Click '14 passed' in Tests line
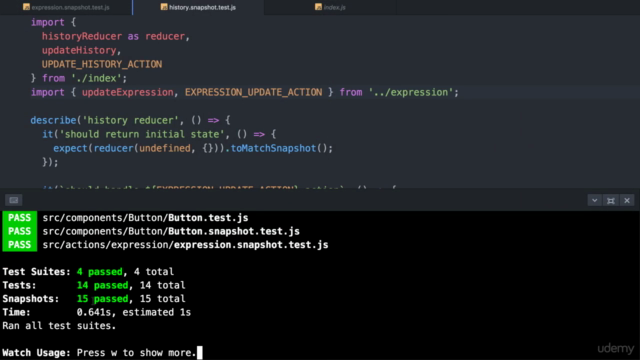The image size is (640, 360). pos(102,285)
